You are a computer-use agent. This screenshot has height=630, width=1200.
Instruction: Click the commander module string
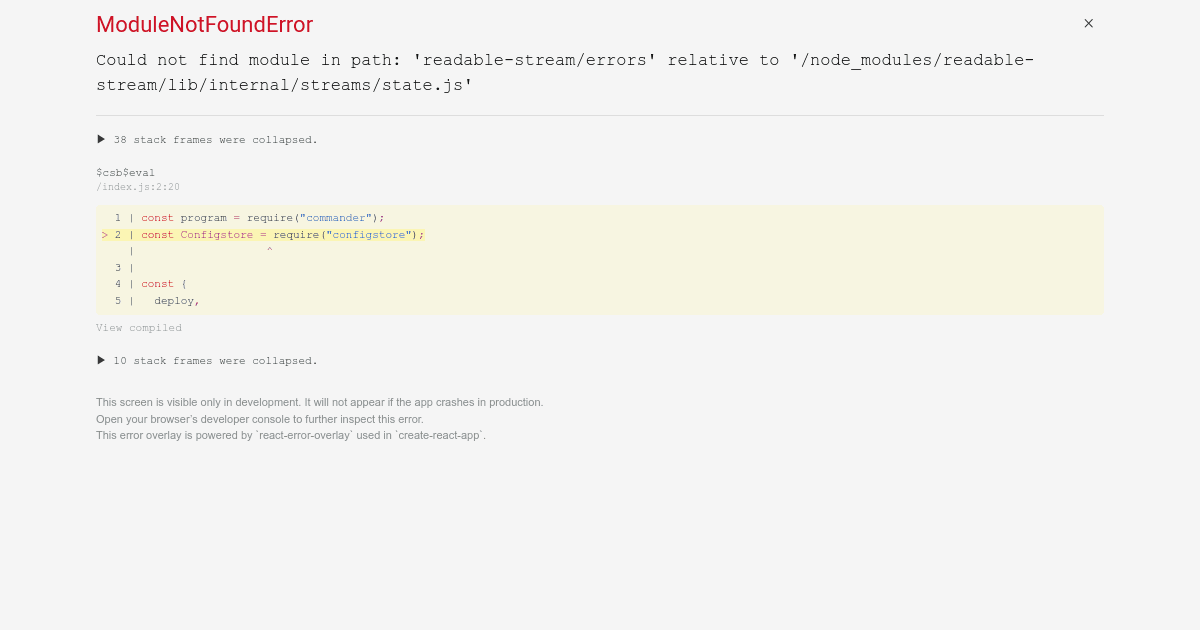[x=335, y=217]
